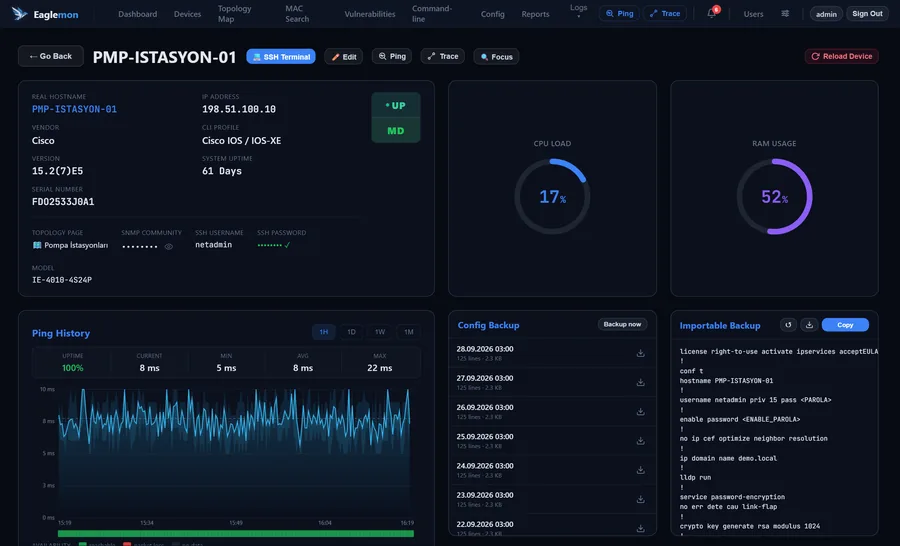Click the Eaglemon logo
The height and width of the screenshot is (546, 900).
click(x=45, y=14)
